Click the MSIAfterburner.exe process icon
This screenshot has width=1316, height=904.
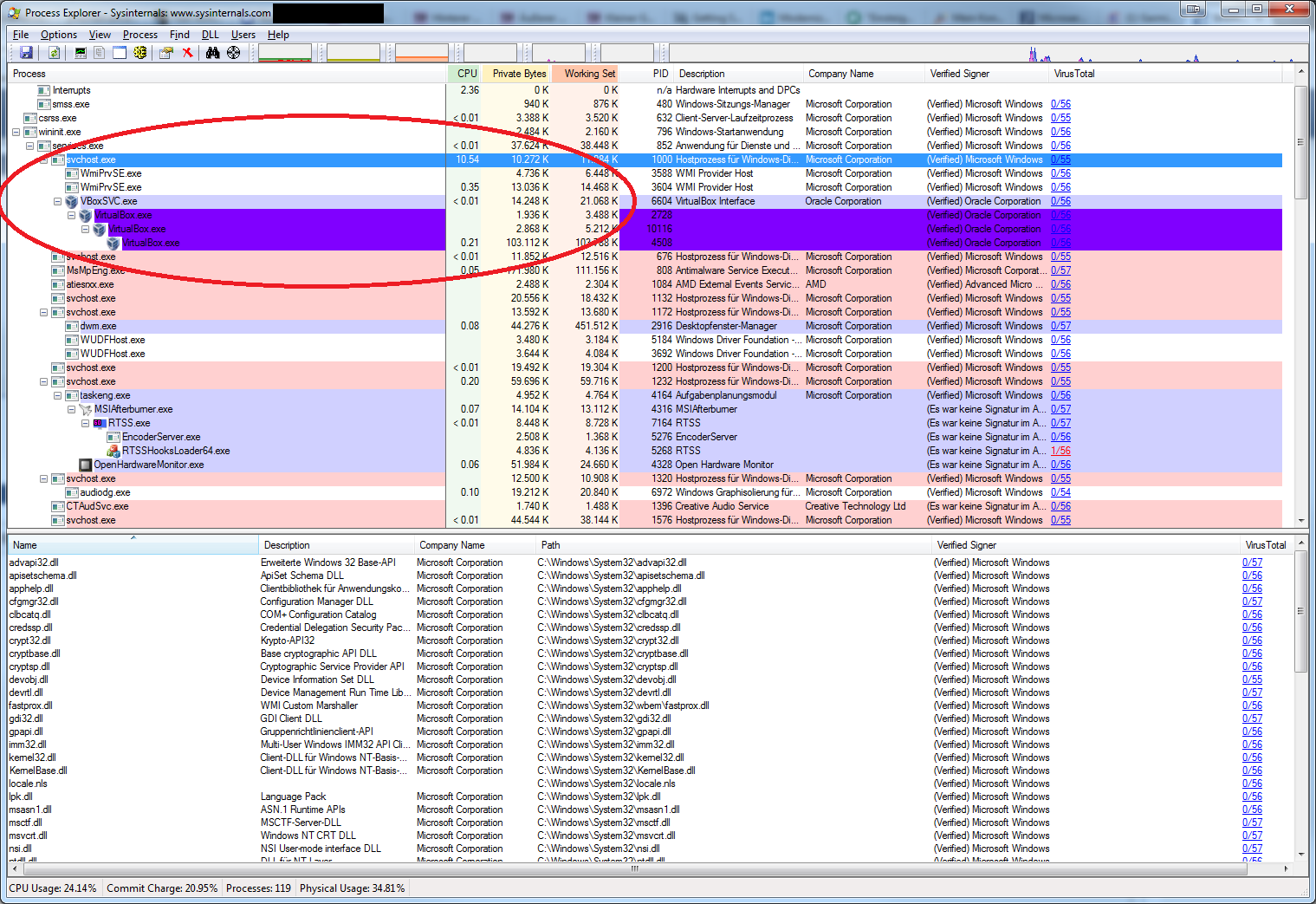point(86,409)
